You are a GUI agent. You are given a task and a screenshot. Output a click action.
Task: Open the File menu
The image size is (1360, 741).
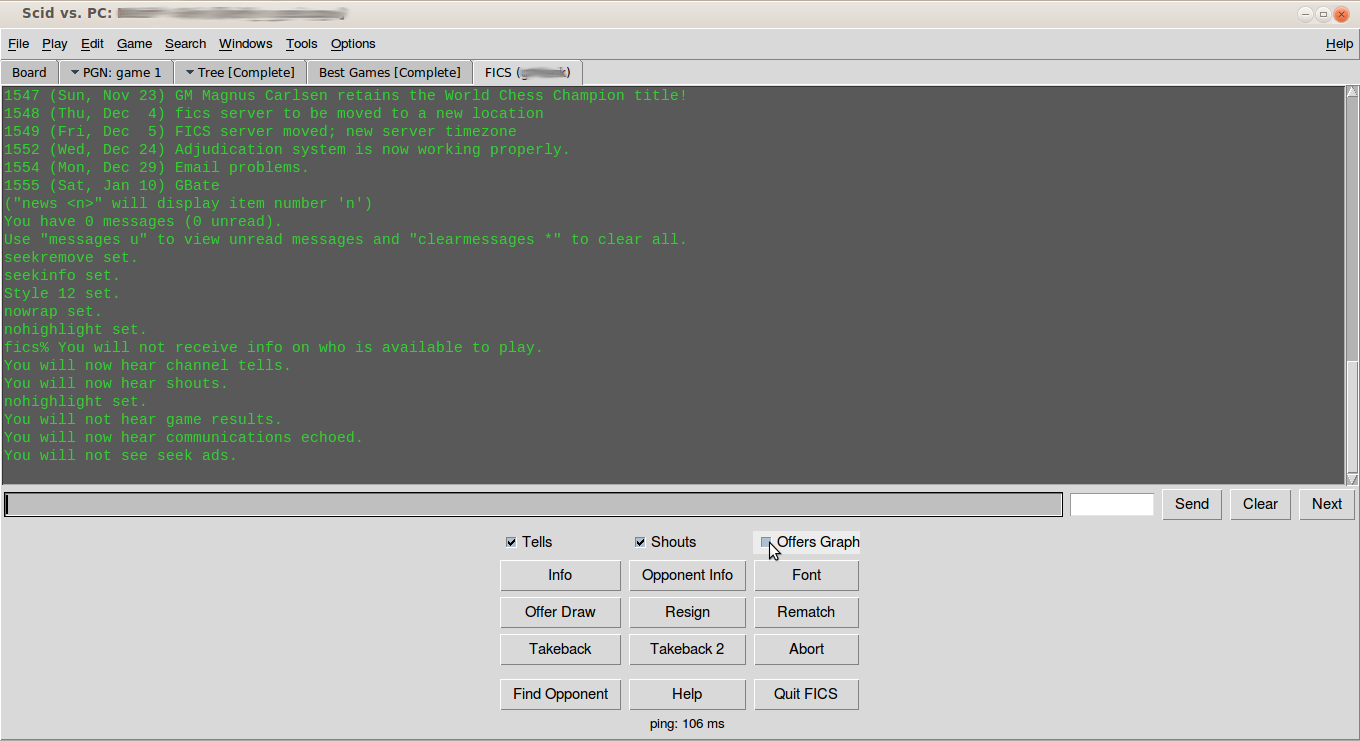tap(18, 44)
